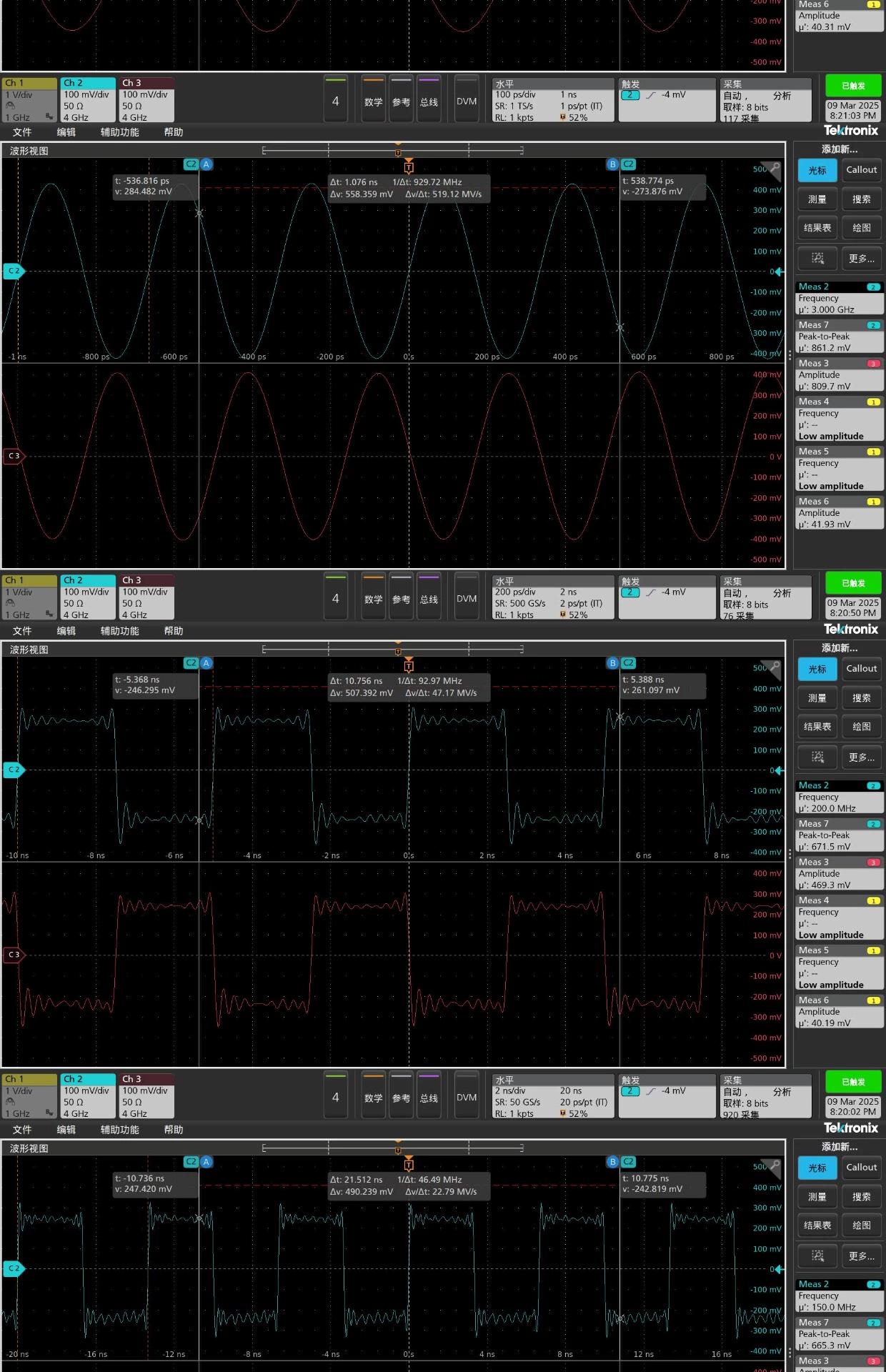Click the zoom magnifier icon in the 3 GHz sine waveform view
The height and width of the screenshot is (1372, 886).
click(x=775, y=167)
